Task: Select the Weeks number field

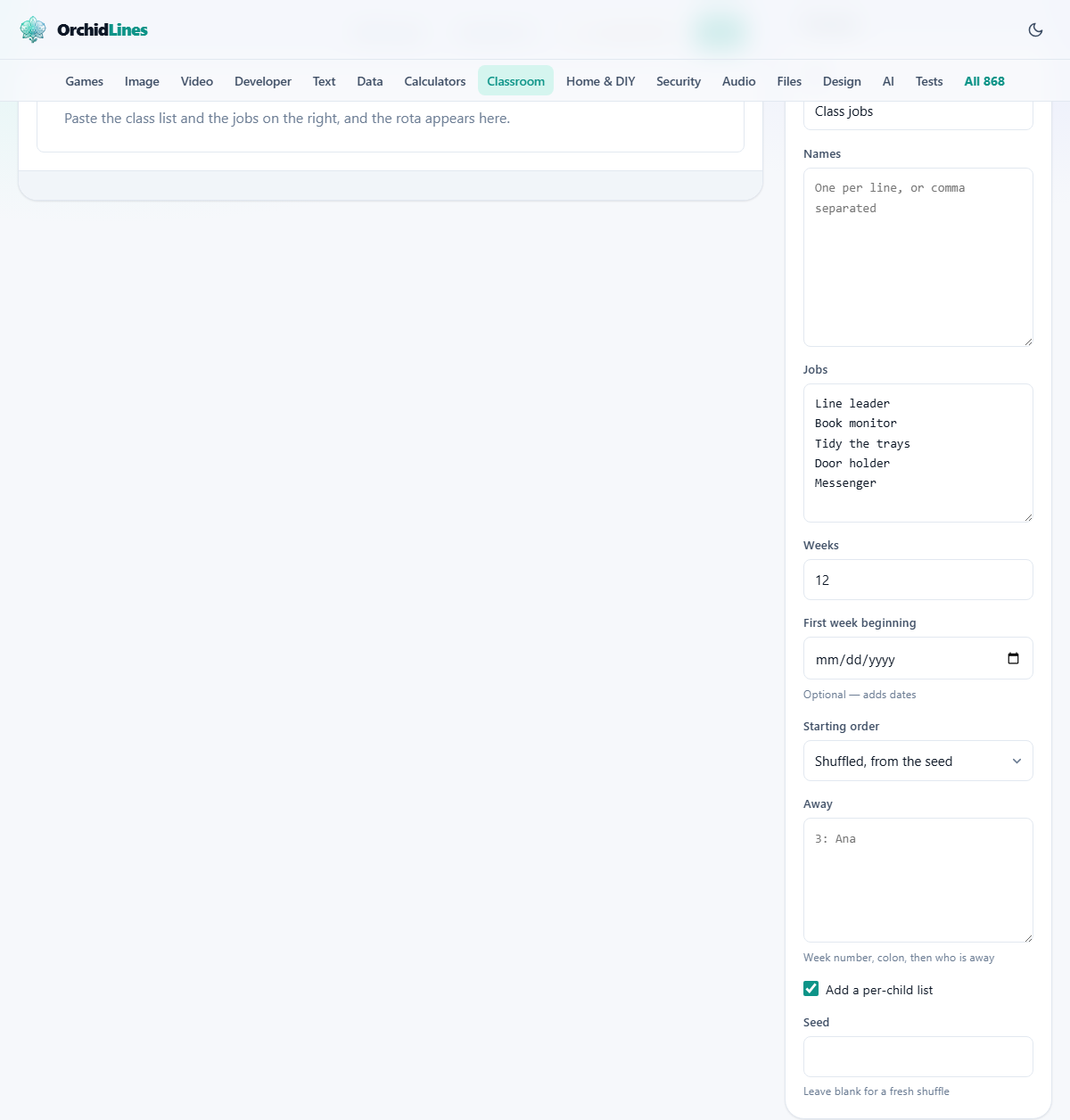Action: (918, 580)
